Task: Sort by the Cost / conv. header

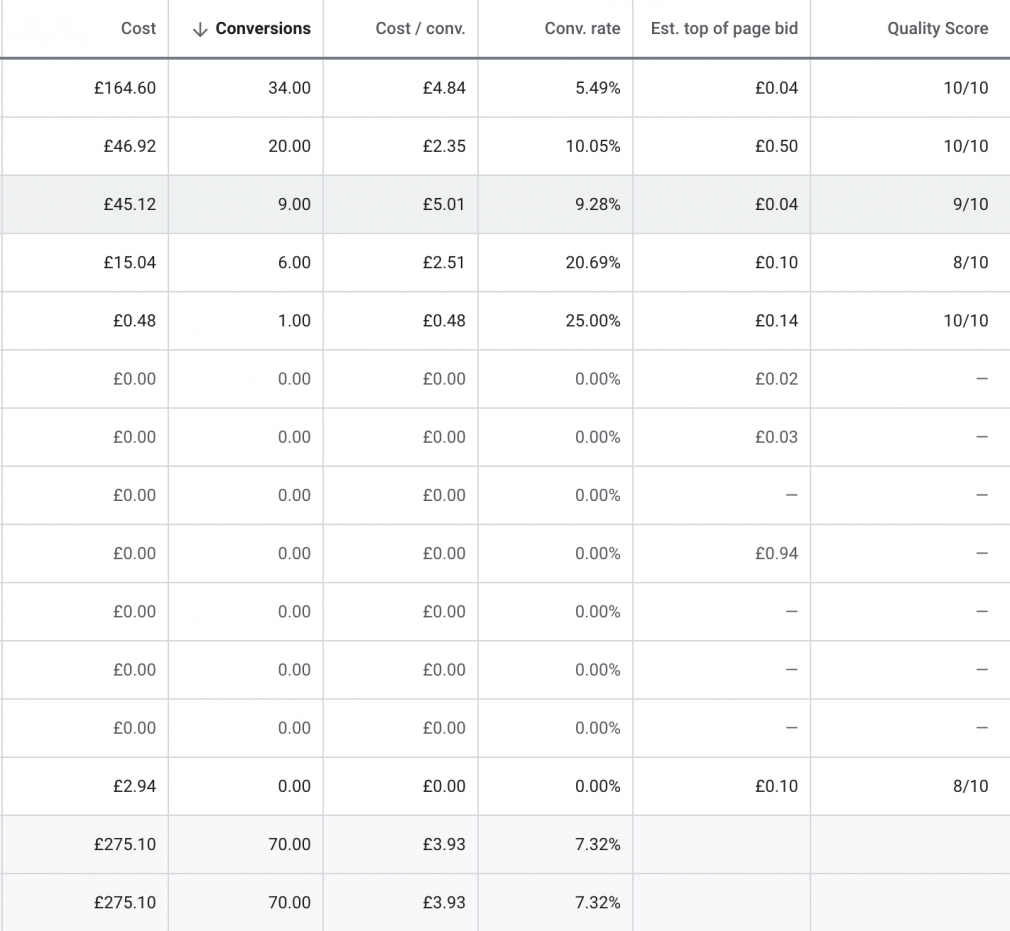Action: (x=420, y=28)
